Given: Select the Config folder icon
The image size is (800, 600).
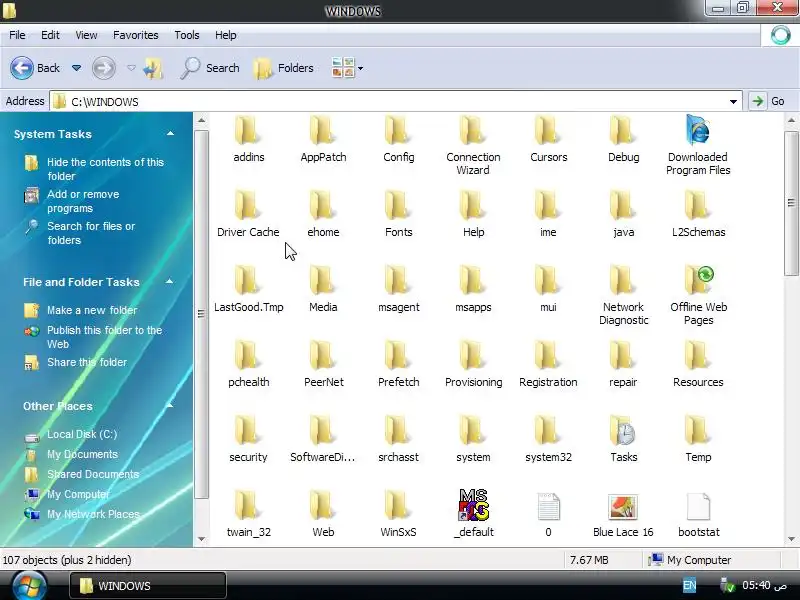Looking at the screenshot, I should [398, 131].
